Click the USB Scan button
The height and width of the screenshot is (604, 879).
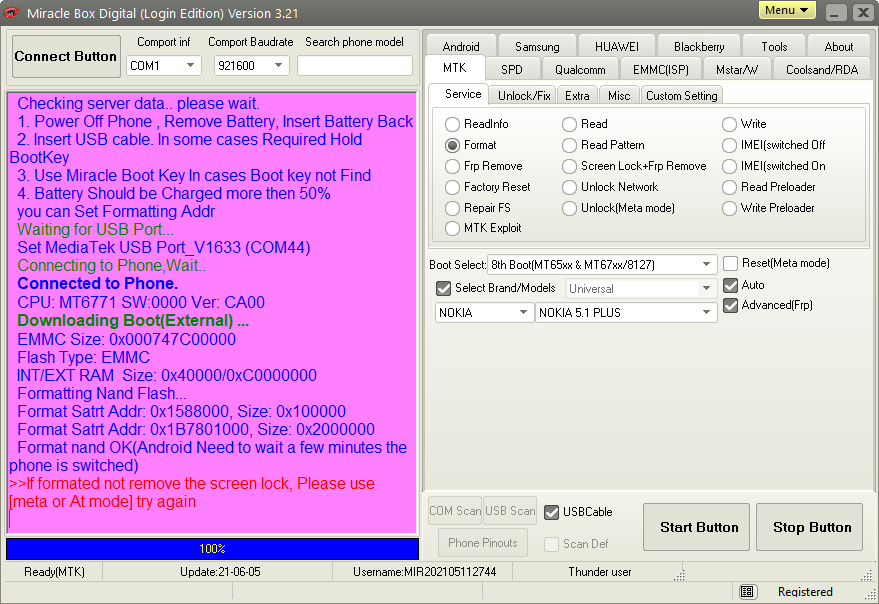pos(510,511)
